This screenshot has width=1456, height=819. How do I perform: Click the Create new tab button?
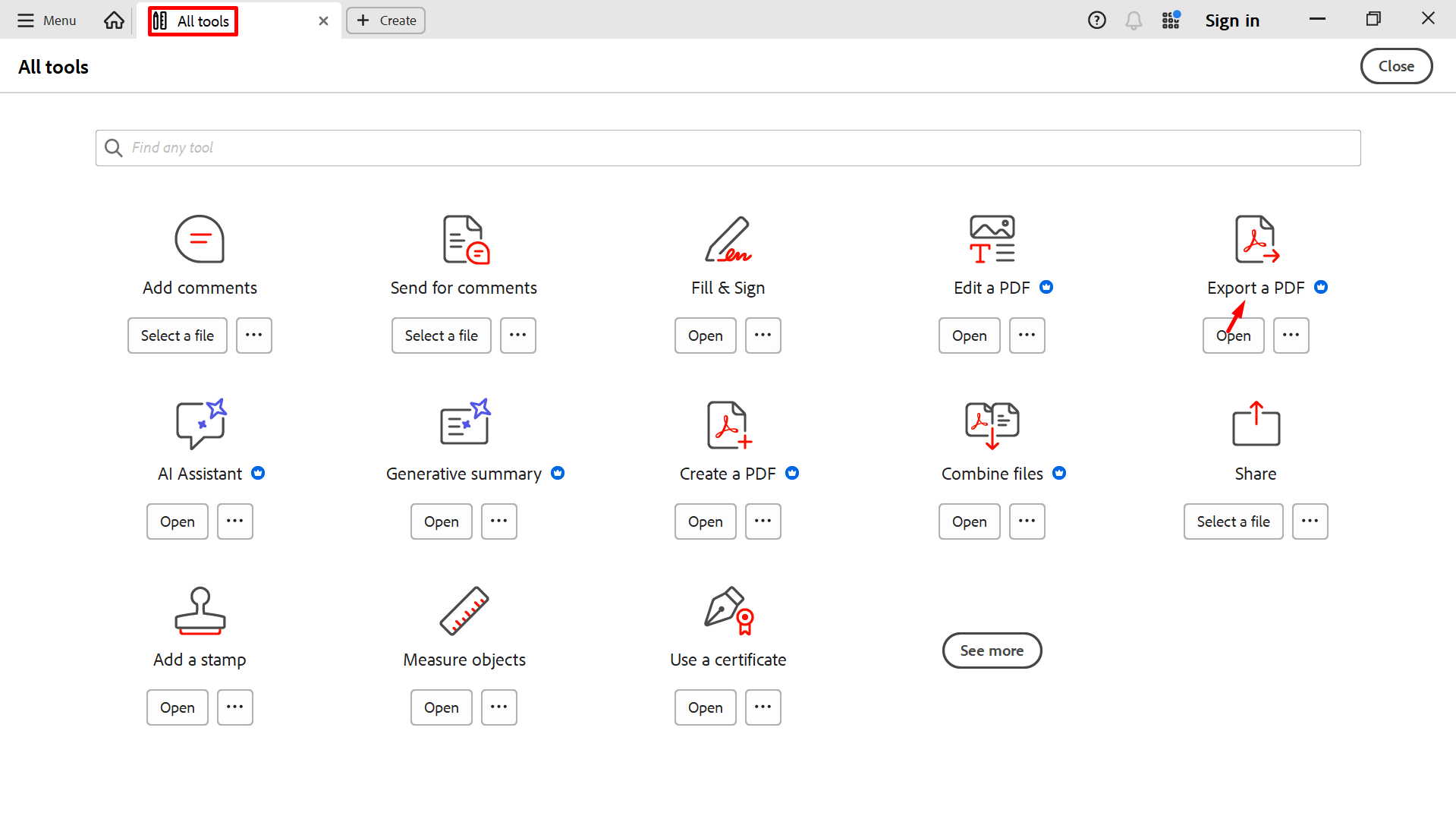[x=385, y=20]
